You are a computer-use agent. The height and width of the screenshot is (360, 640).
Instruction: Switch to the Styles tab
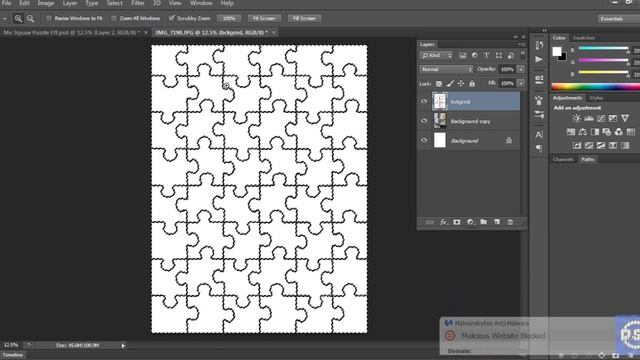pyautogui.click(x=596, y=98)
